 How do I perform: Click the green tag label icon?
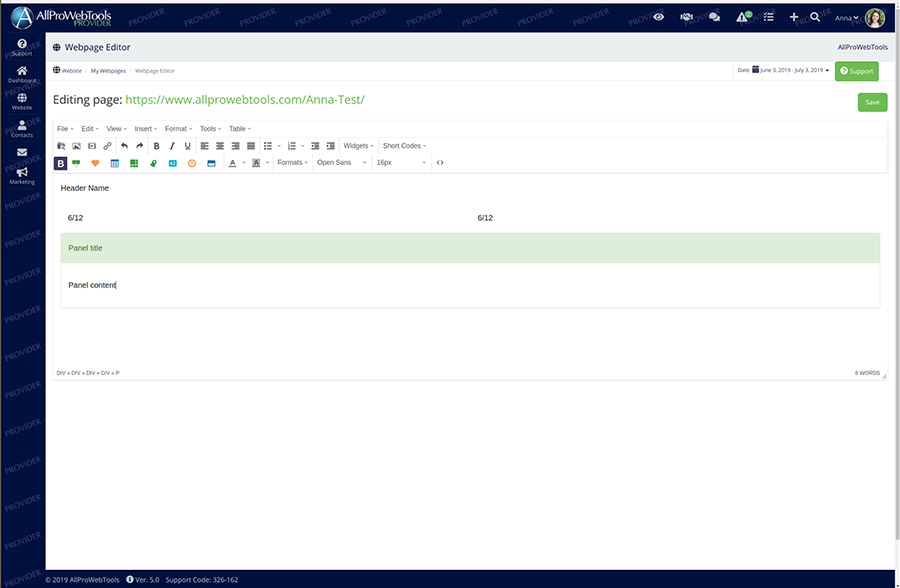click(153, 163)
